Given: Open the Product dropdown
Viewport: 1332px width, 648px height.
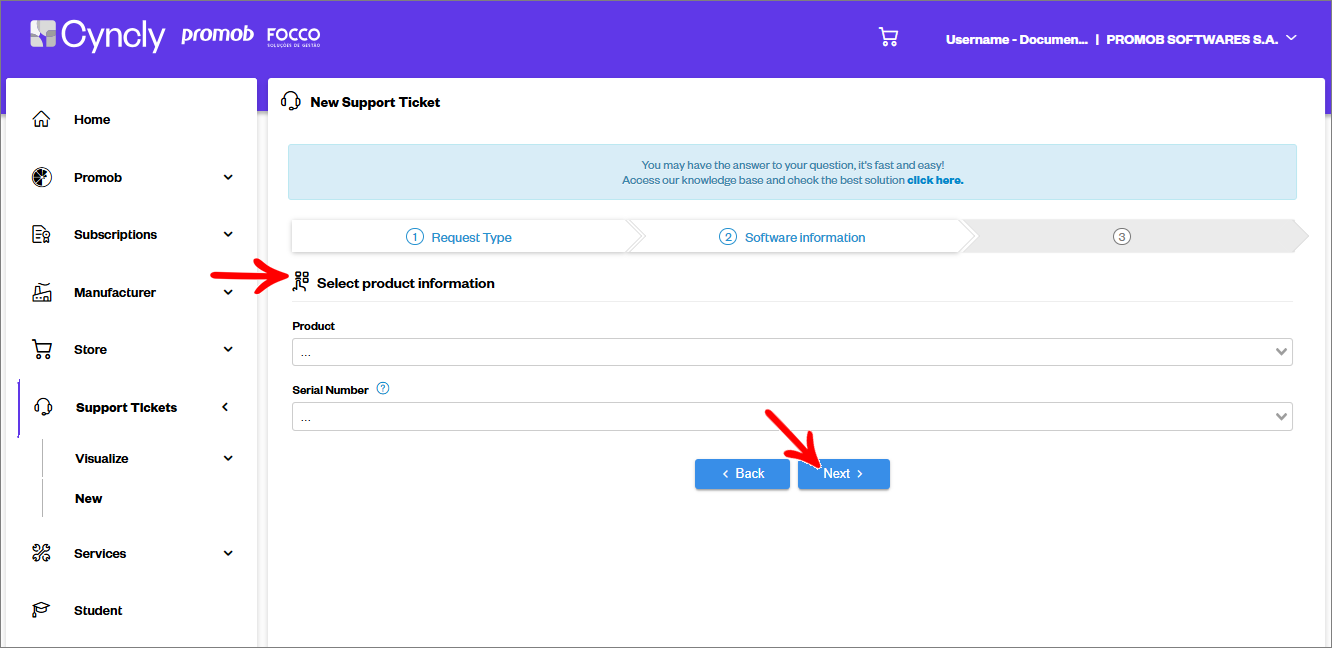Looking at the screenshot, I should [x=792, y=352].
